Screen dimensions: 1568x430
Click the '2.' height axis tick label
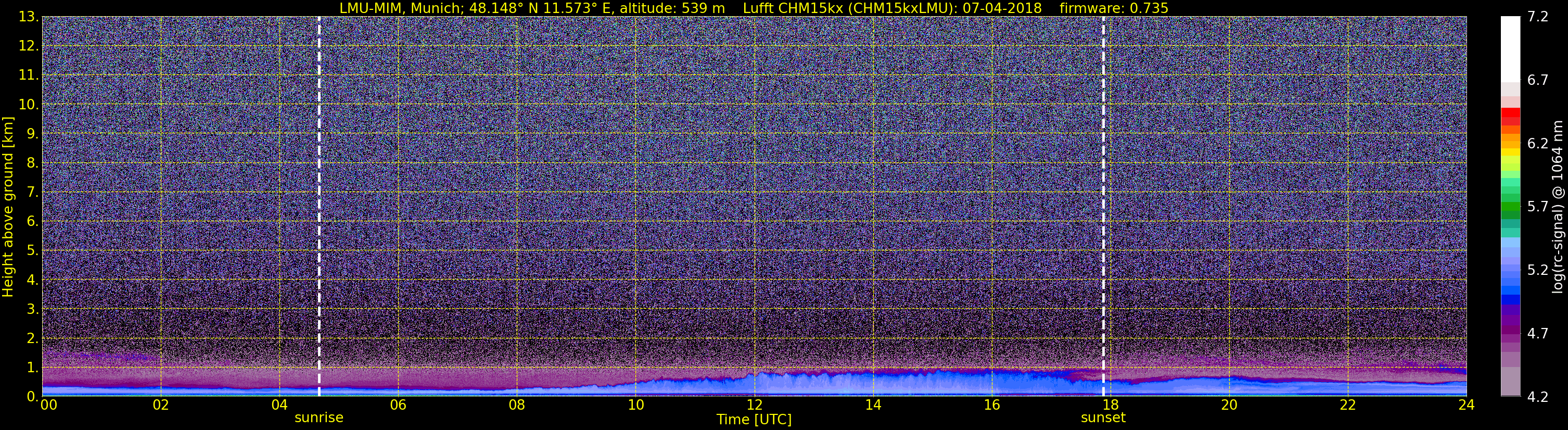(33, 338)
